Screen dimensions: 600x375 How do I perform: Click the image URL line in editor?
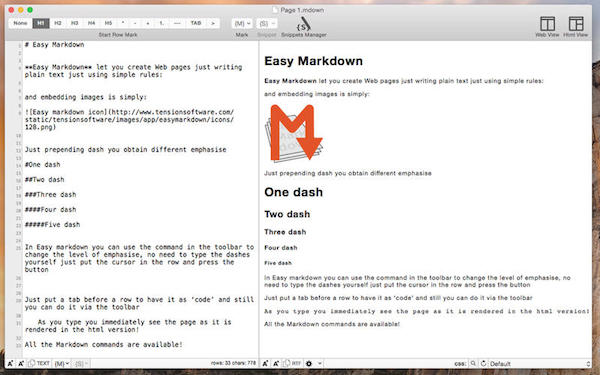(x=129, y=119)
